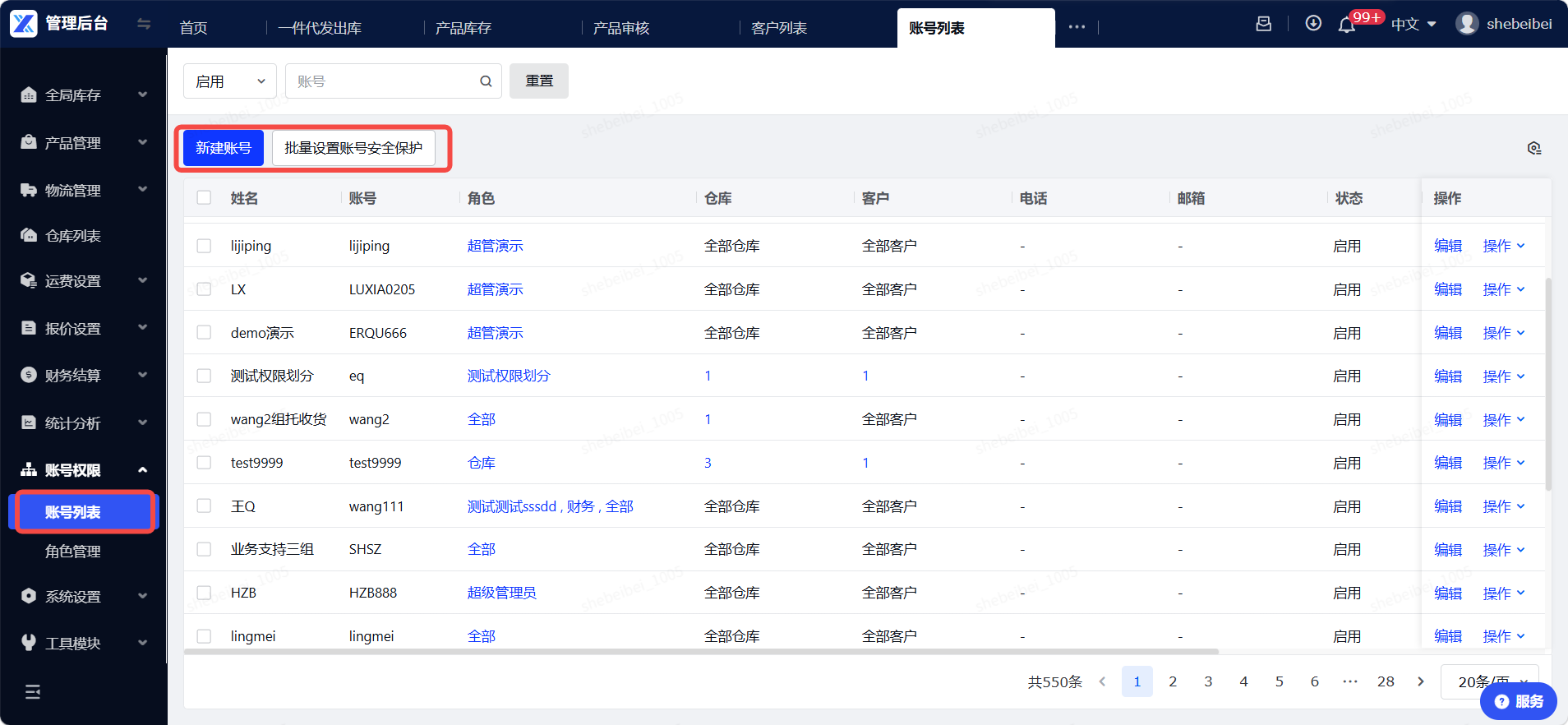This screenshot has height=725, width=1568.
Task: Open the 账号列表 sidebar item
Action: (x=82, y=512)
